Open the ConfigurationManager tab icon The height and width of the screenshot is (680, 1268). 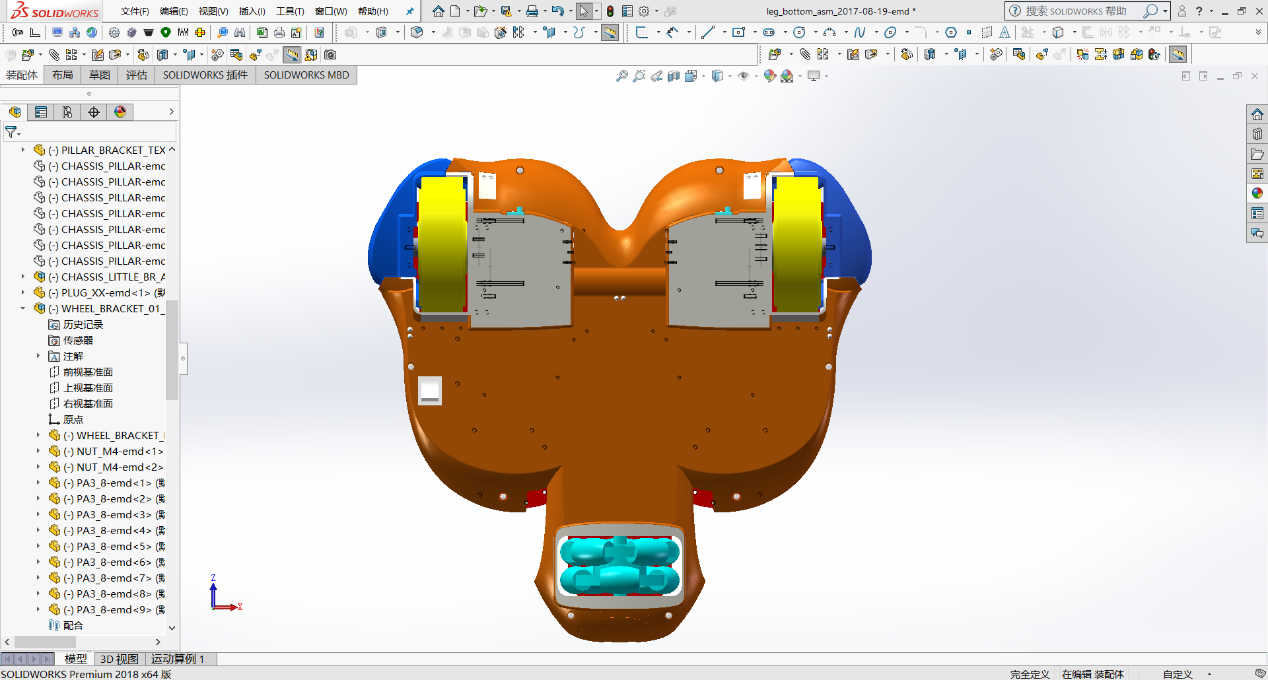pos(67,112)
